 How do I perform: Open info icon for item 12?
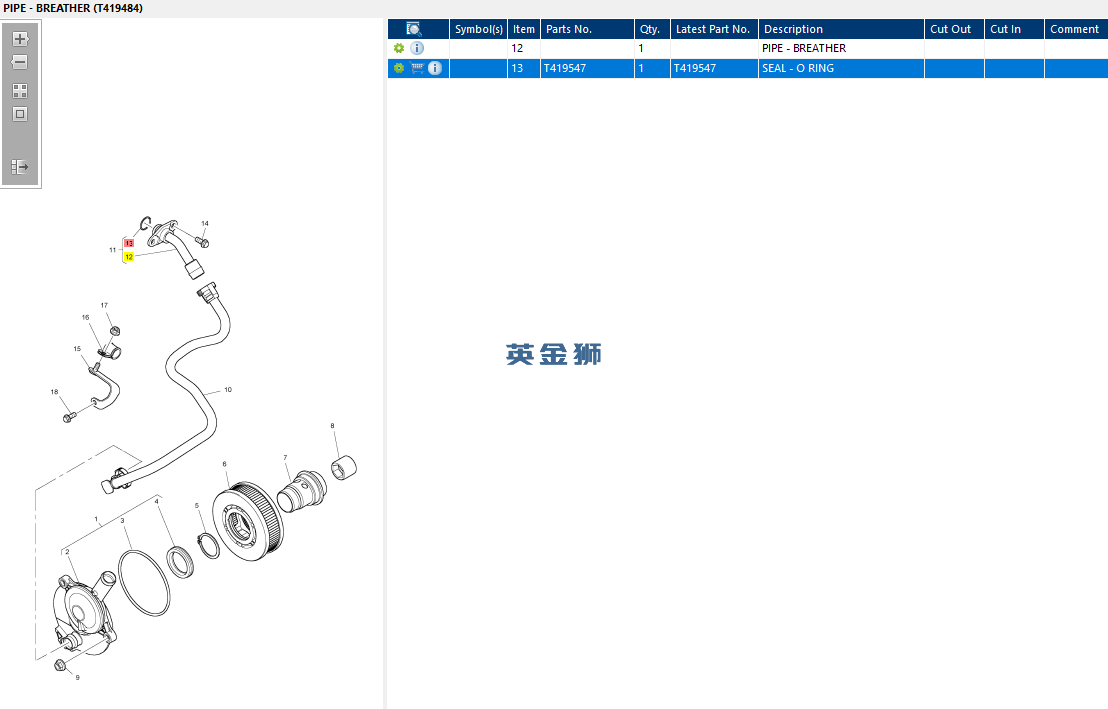click(418, 48)
